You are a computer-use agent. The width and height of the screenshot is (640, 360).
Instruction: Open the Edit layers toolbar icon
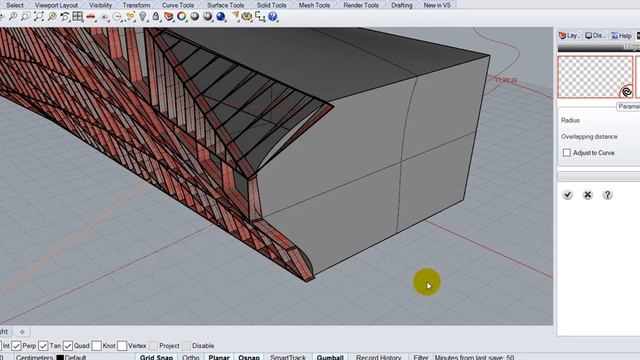tap(169, 17)
